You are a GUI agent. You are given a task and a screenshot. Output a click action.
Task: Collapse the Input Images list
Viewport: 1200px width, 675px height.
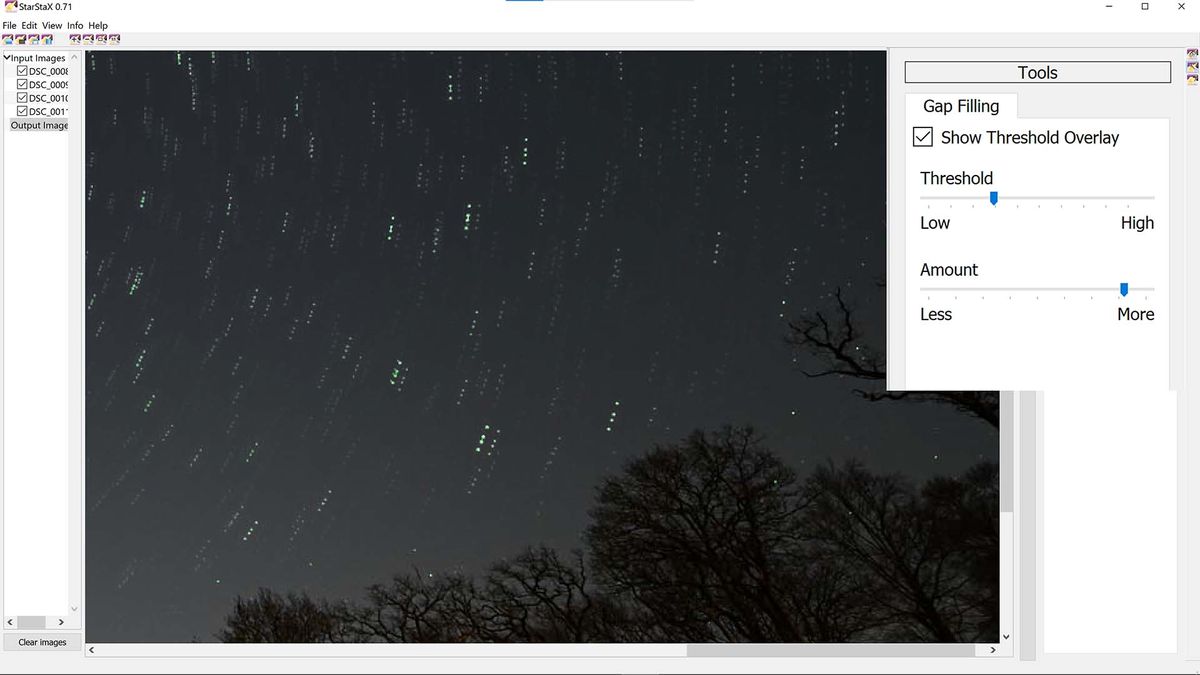point(6,57)
